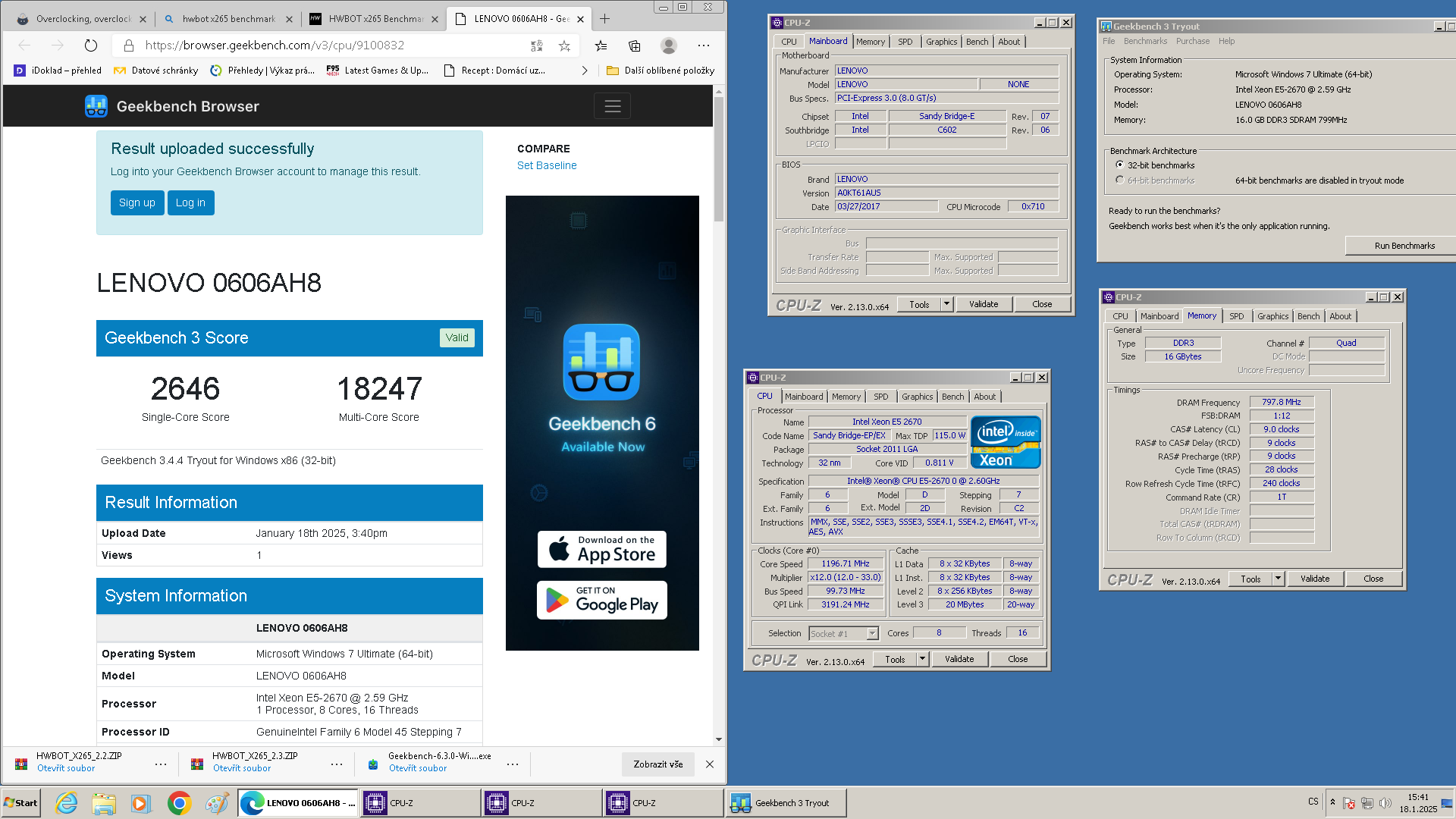Click Get it on Google Play badge
The image size is (1456, 819).
(x=601, y=600)
